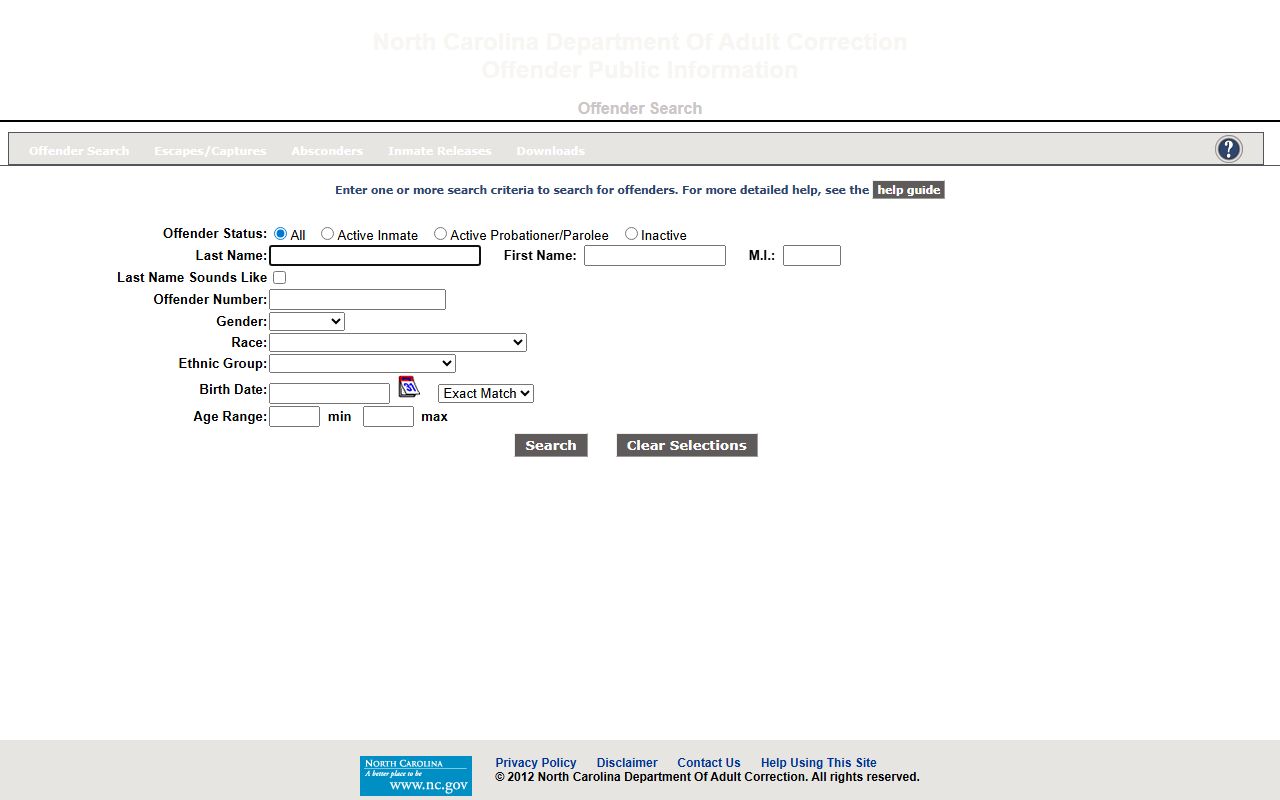Open the Escapes/Captures menu item
The width and height of the screenshot is (1280, 800).
(x=210, y=151)
